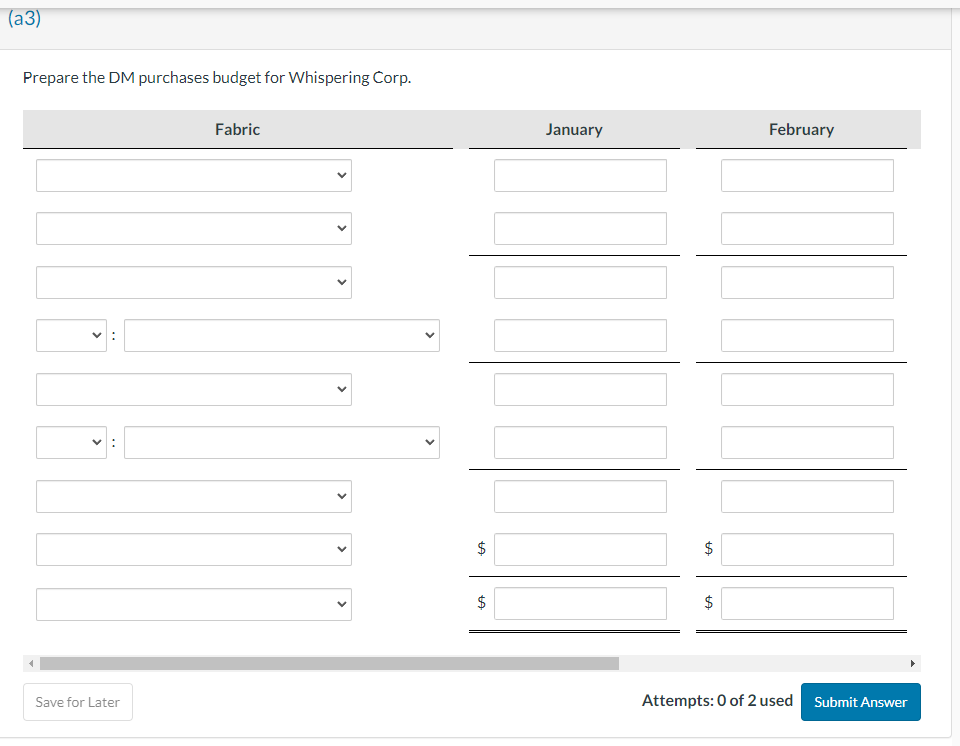
Task: Open the second Fabric row dropdown
Action: 193,228
